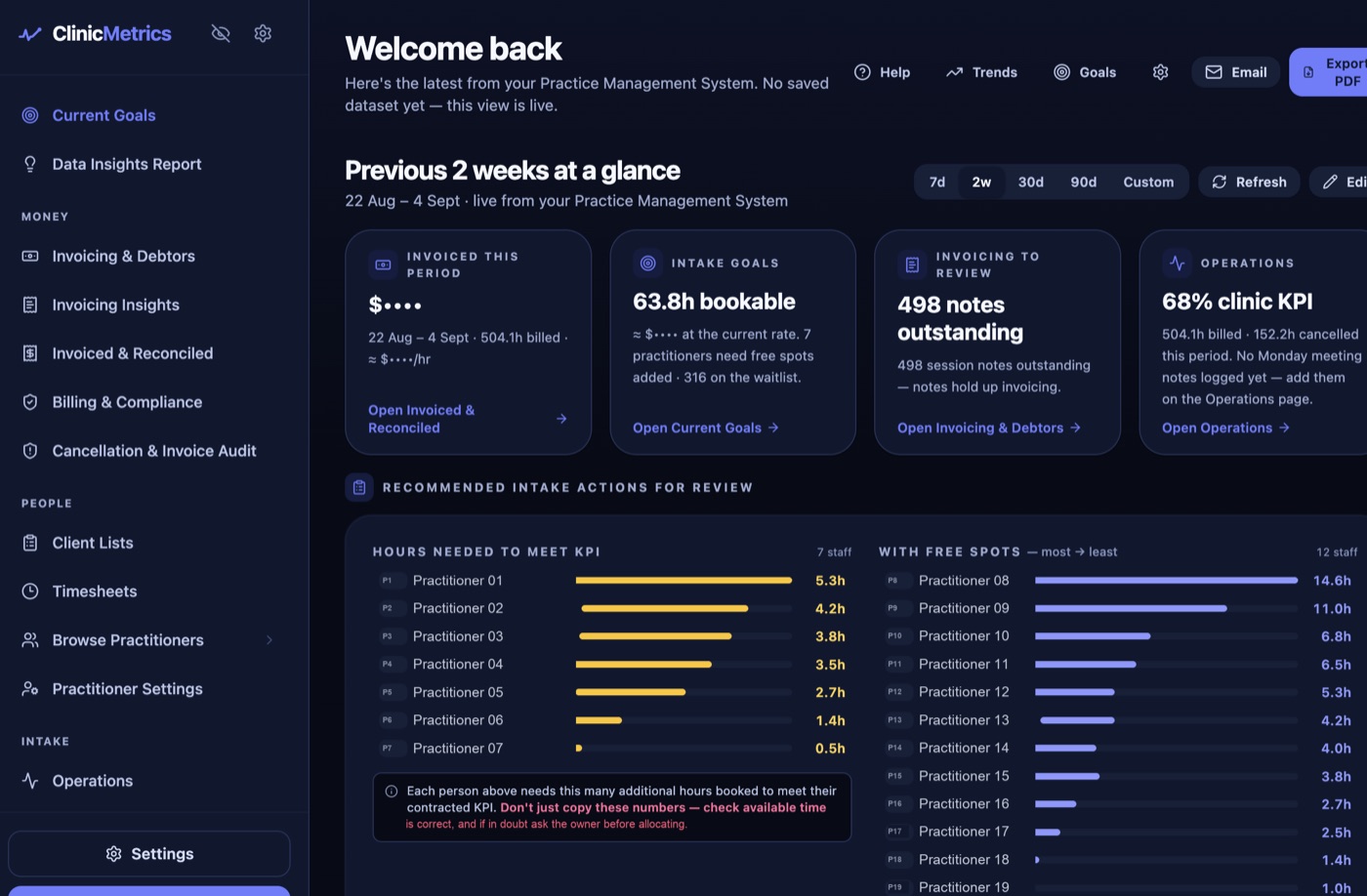Follow the Open Invoiced & Reconciled link

click(468, 419)
